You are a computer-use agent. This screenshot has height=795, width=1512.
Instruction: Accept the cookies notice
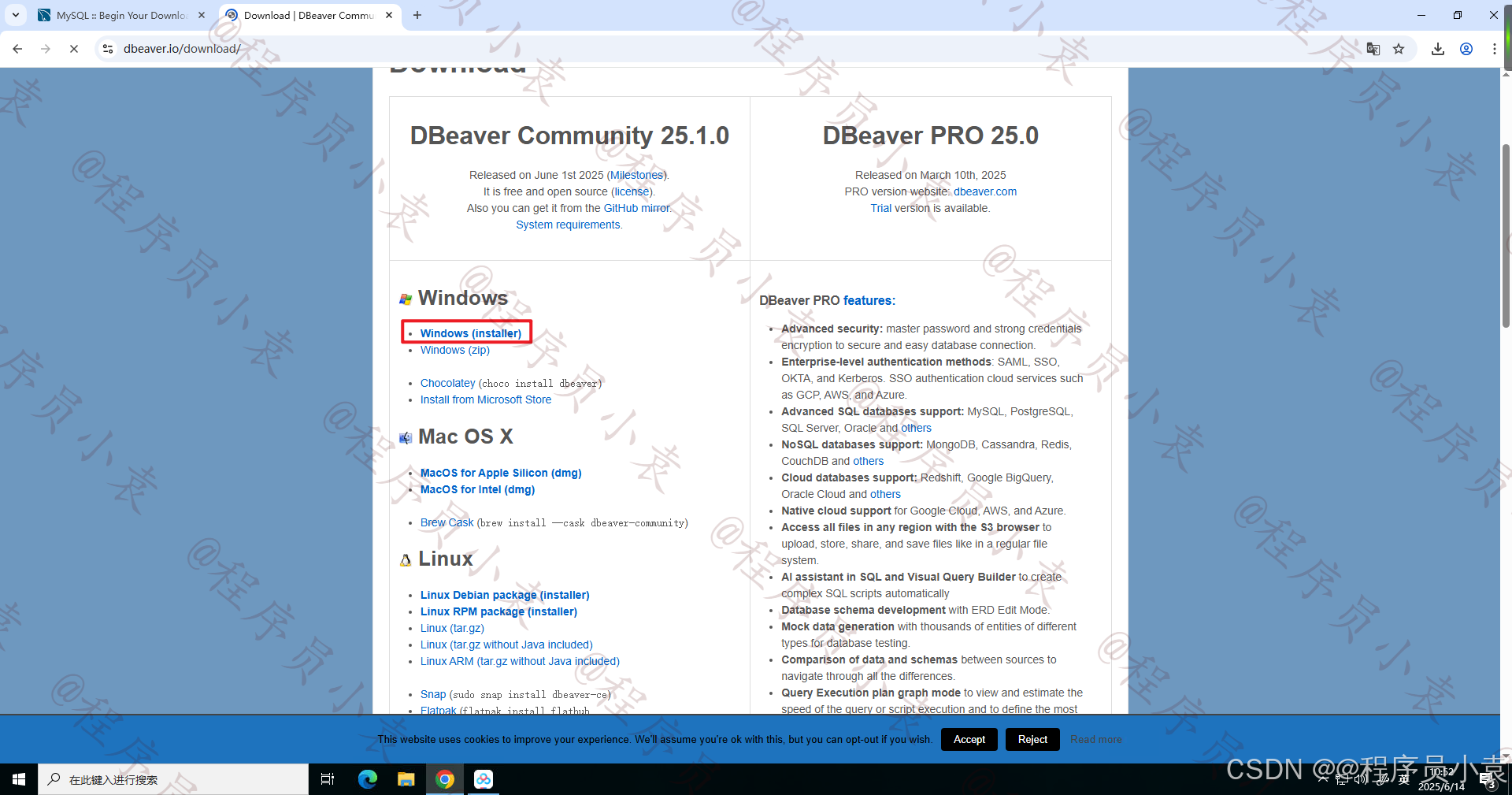969,739
